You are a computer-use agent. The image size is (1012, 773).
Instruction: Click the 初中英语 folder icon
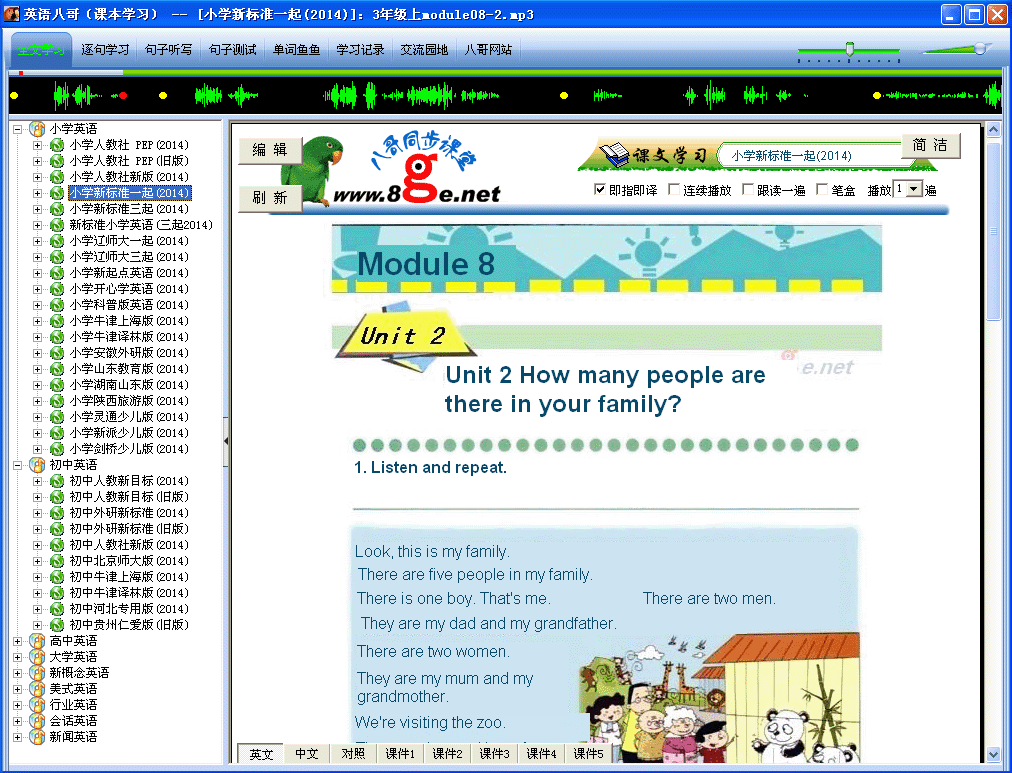click(37, 465)
